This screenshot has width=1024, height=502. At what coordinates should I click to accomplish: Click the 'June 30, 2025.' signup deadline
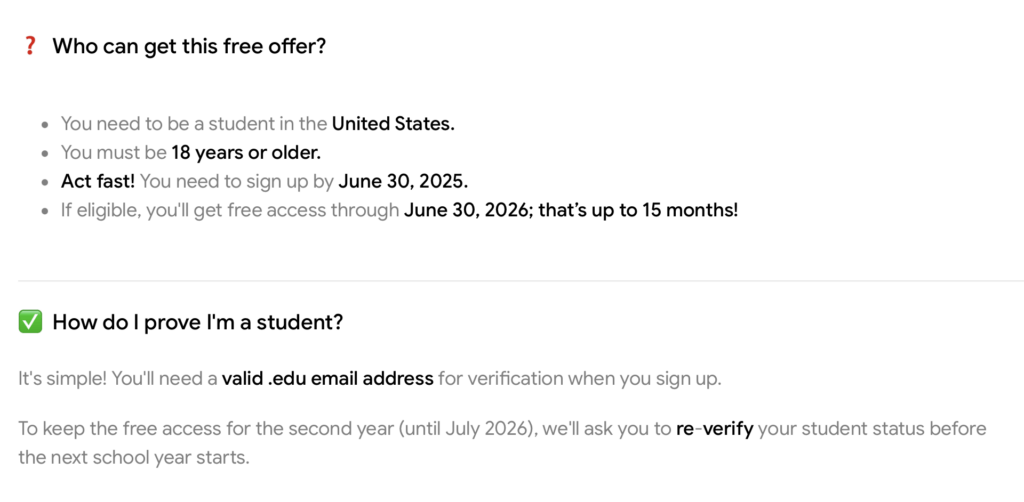click(x=403, y=181)
